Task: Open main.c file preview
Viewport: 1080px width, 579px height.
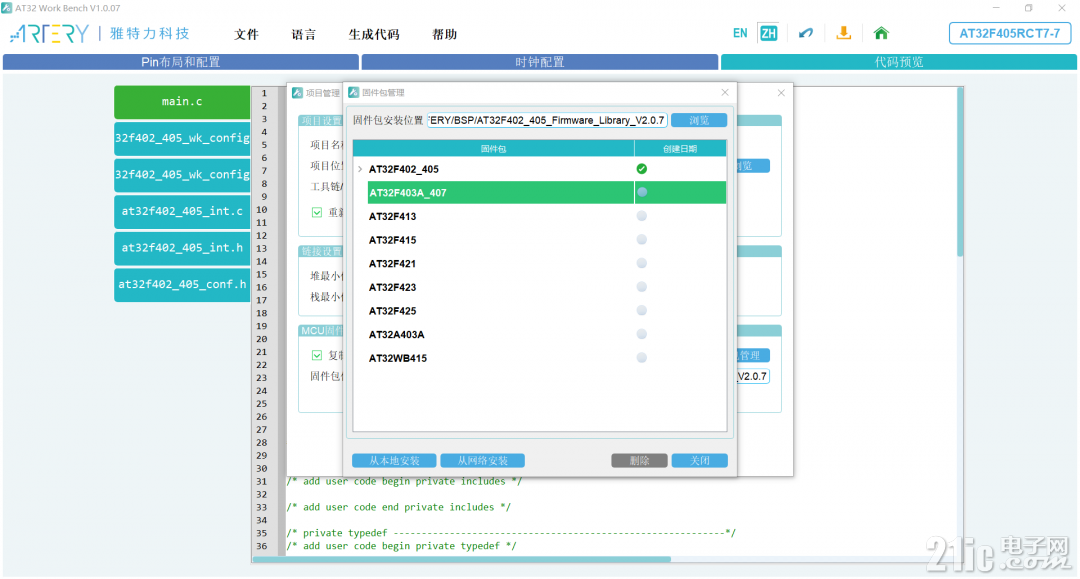Action: pyautogui.click(x=182, y=102)
